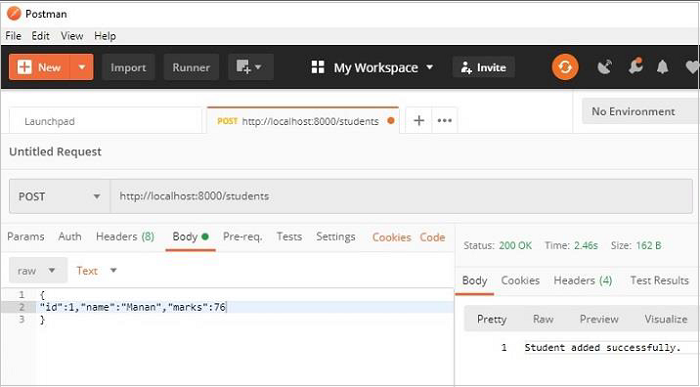Click the 200 OK status text
The image size is (700, 387).
(515, 246)
